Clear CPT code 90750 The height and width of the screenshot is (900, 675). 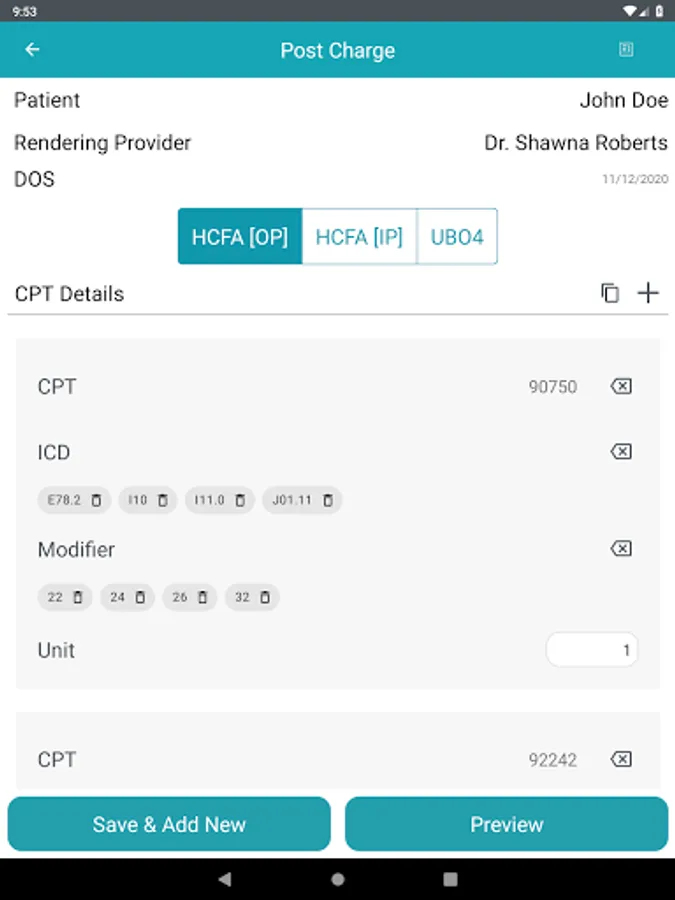(621, 386)
